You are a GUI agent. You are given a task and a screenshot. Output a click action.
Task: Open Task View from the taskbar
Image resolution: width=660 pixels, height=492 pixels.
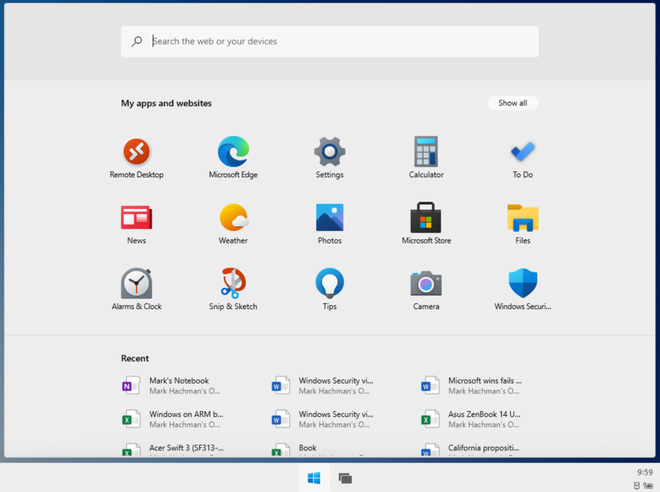click(345, 479)
